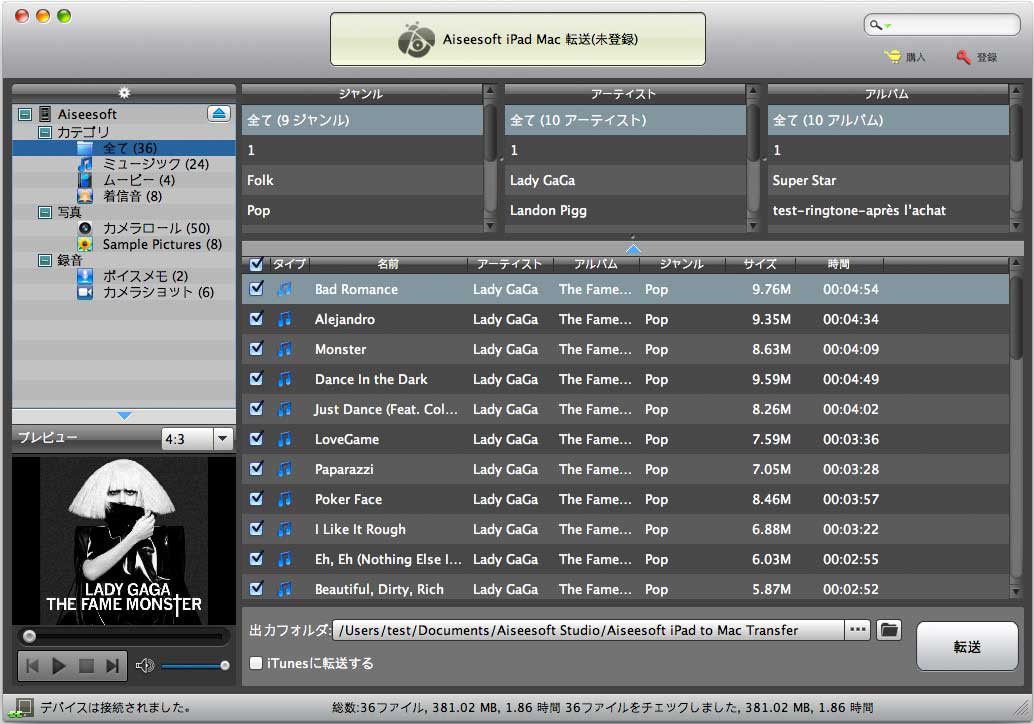Adjust the preview volume slider
1034x724 pixels.
[x=195, y=666]
